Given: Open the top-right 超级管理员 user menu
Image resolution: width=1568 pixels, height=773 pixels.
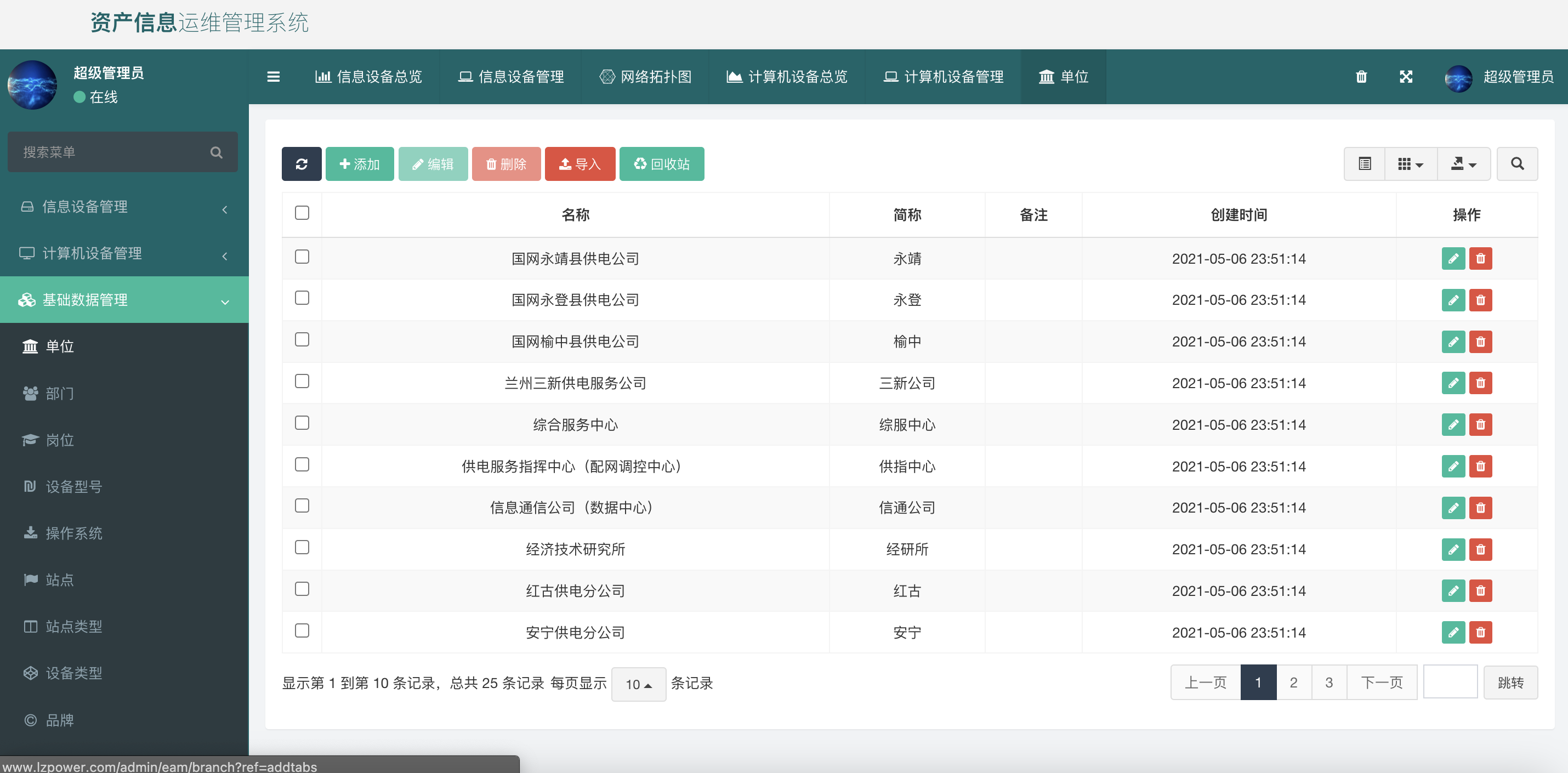Looking at the screenshot, I should click(1499, 77).
